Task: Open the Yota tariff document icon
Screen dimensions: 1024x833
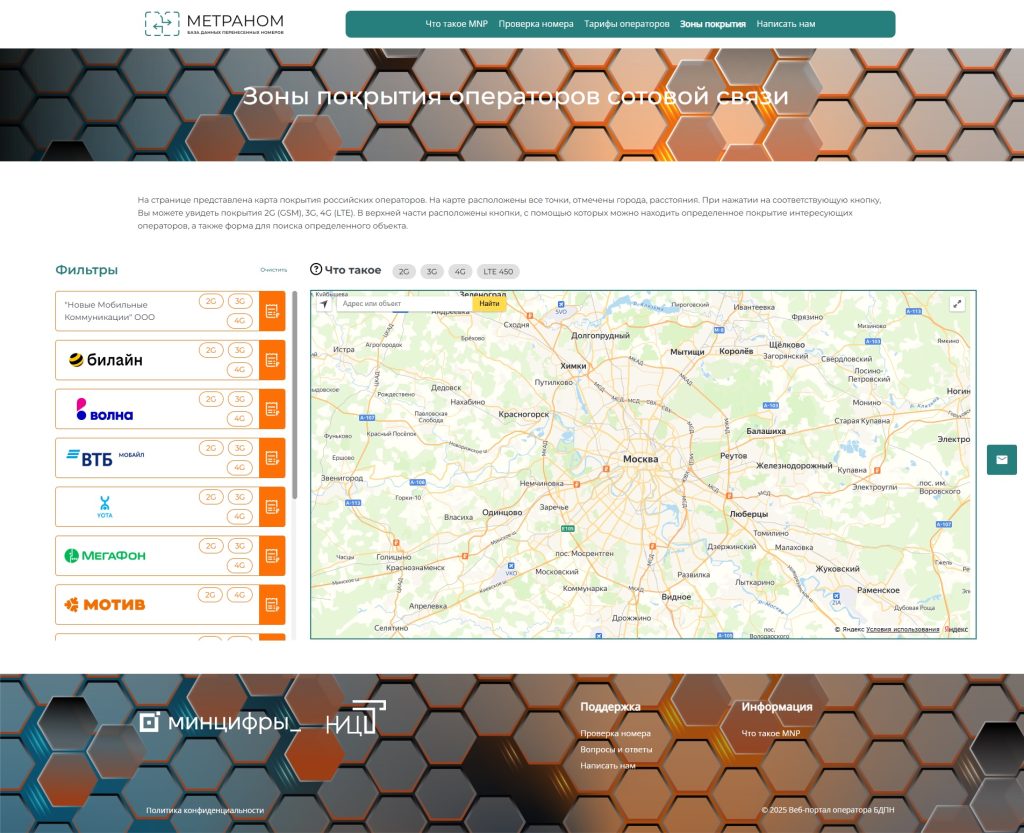Action: [x=272, y=507]
